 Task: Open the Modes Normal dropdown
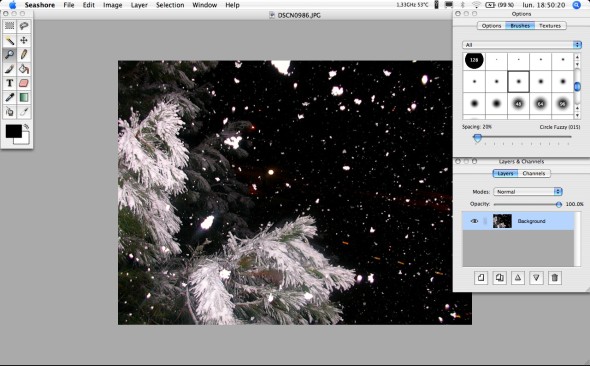[x=528, y=192]
